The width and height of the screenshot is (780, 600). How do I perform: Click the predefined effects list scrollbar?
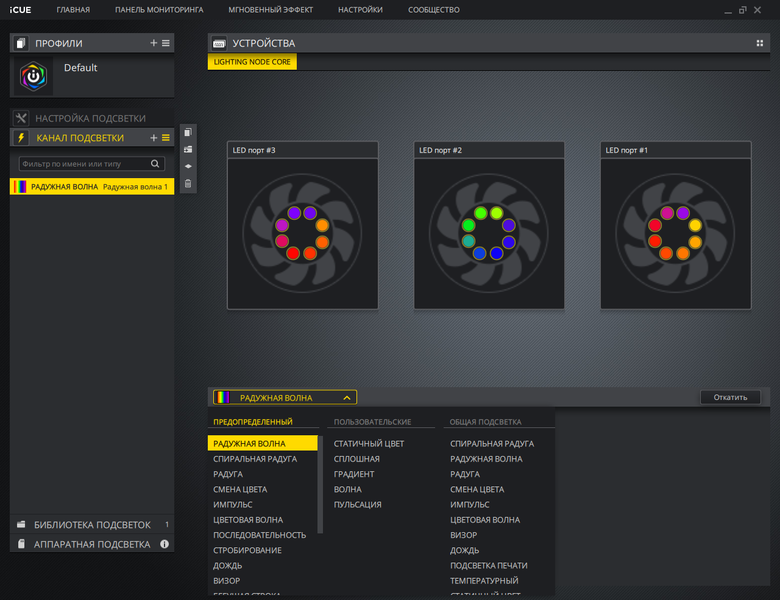click(320, 485)
